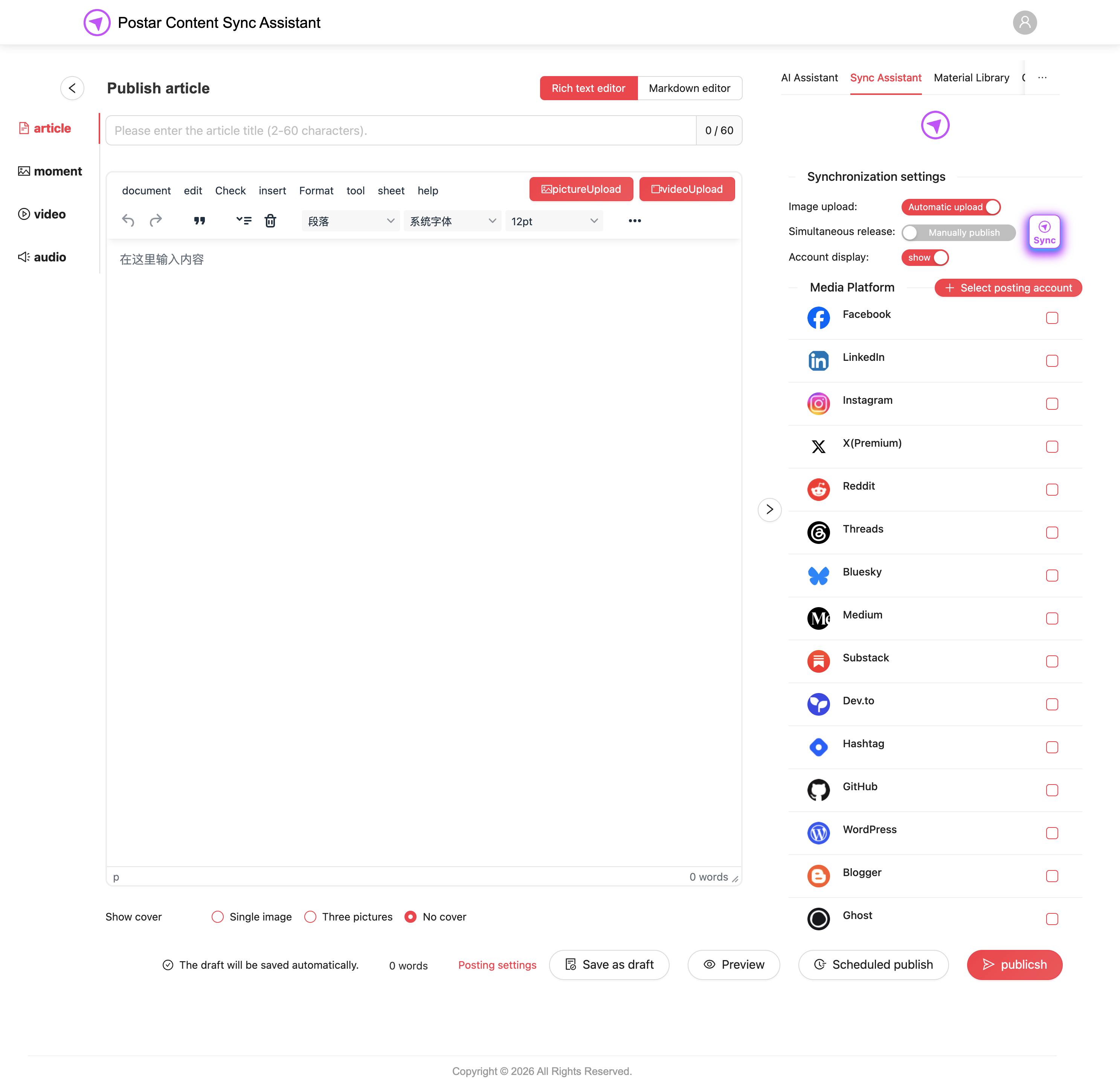Click the redo arrow icon

(x=156, y=221)
